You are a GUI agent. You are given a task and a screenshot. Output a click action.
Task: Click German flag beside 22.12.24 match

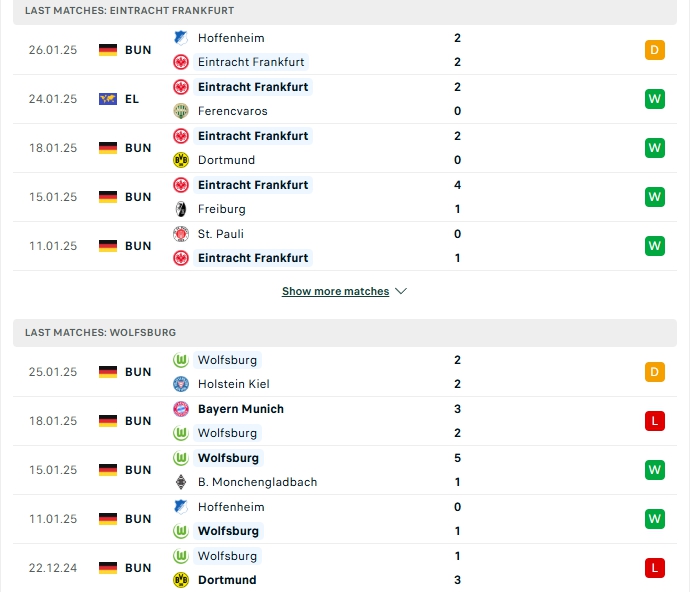pyautogui.click(x=108, y=568)
